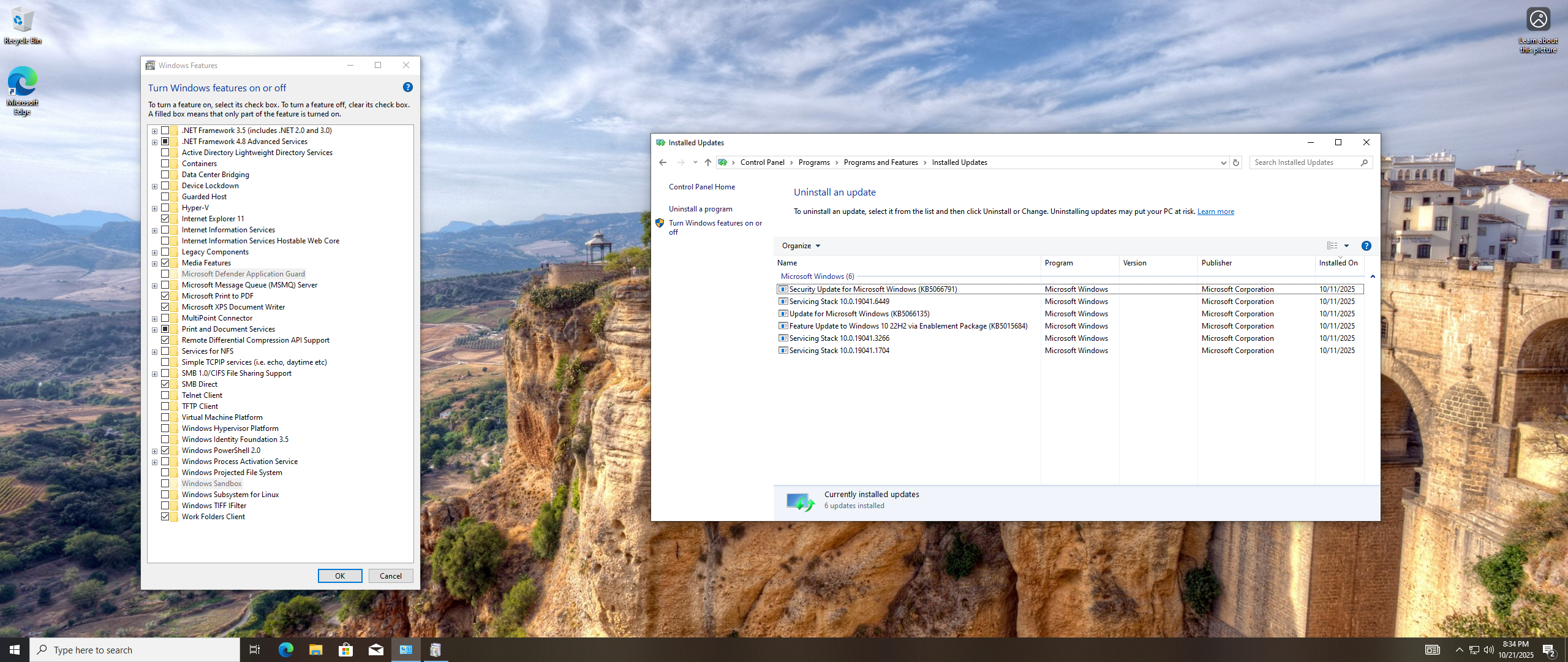Click the Learn more link
The height and width of the screenshot is (662, 1568).
(x=1215, y=211)
